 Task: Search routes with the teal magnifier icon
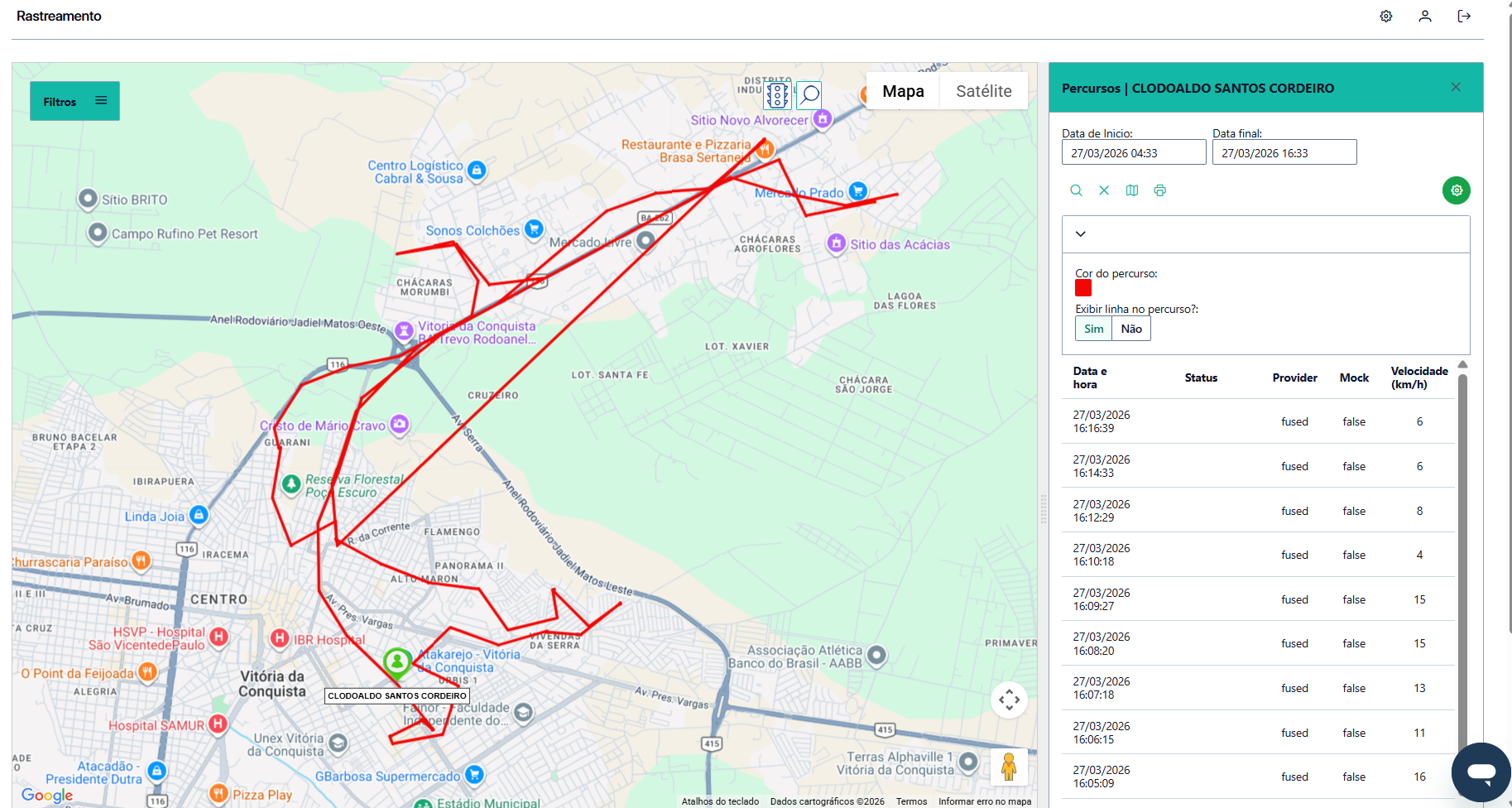tap(1076, 190)
